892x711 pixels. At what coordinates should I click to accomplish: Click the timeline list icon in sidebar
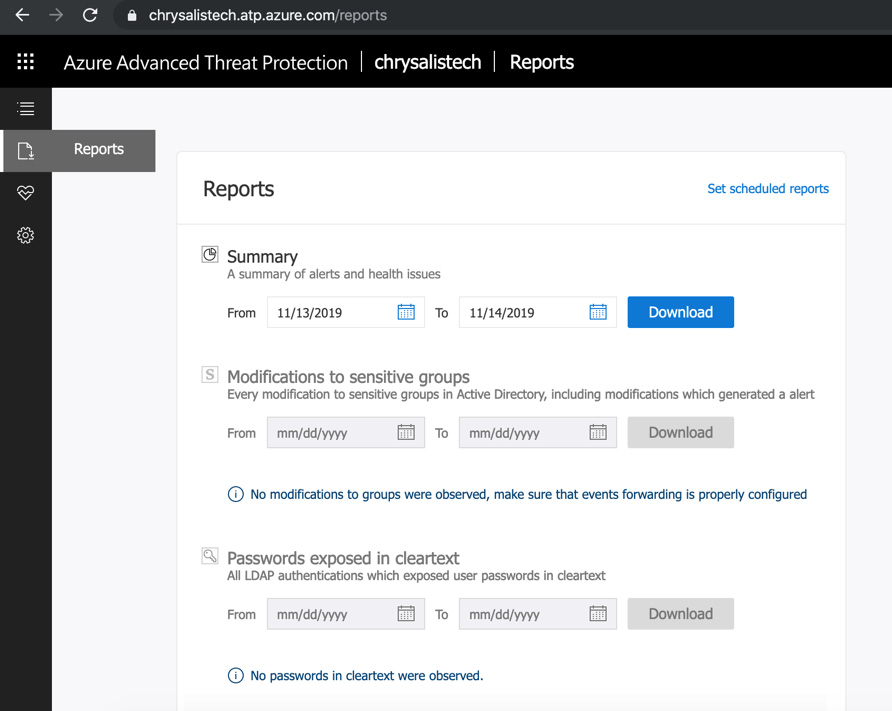[26, 109]
